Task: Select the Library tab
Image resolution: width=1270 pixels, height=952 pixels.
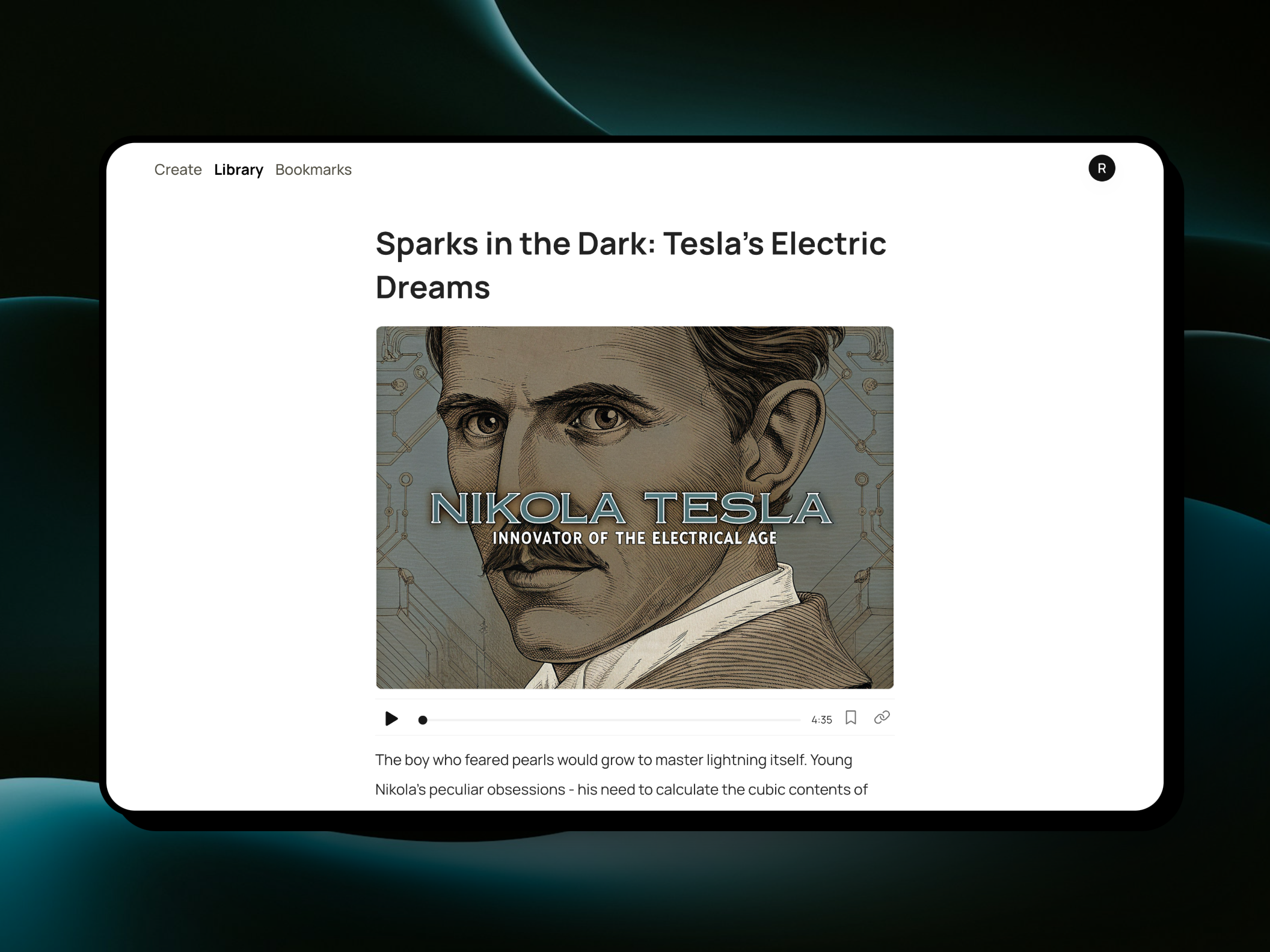Action: [x=239, y=169]
